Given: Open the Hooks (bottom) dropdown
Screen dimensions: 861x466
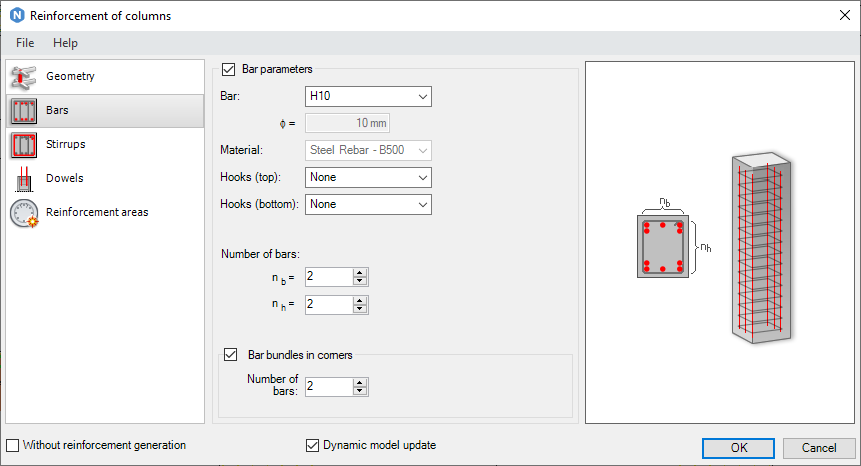Looking at the screenshot, I should pos(368,204).
